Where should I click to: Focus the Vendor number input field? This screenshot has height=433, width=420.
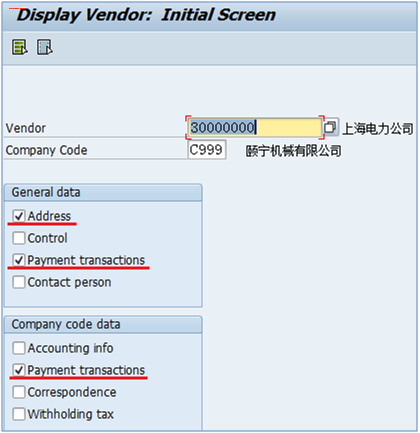(x=255, y=128)
